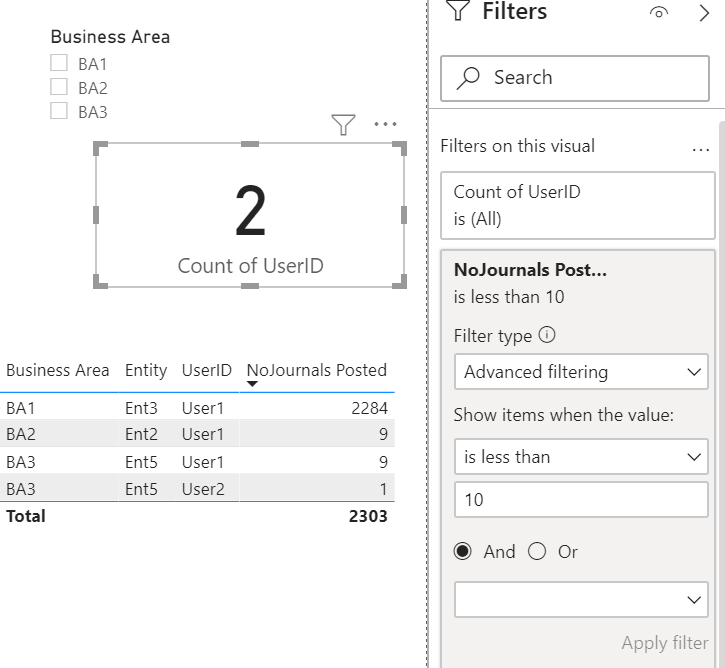Click the BA2 row in the table
The image size is (725, 668).
point(197,434)
